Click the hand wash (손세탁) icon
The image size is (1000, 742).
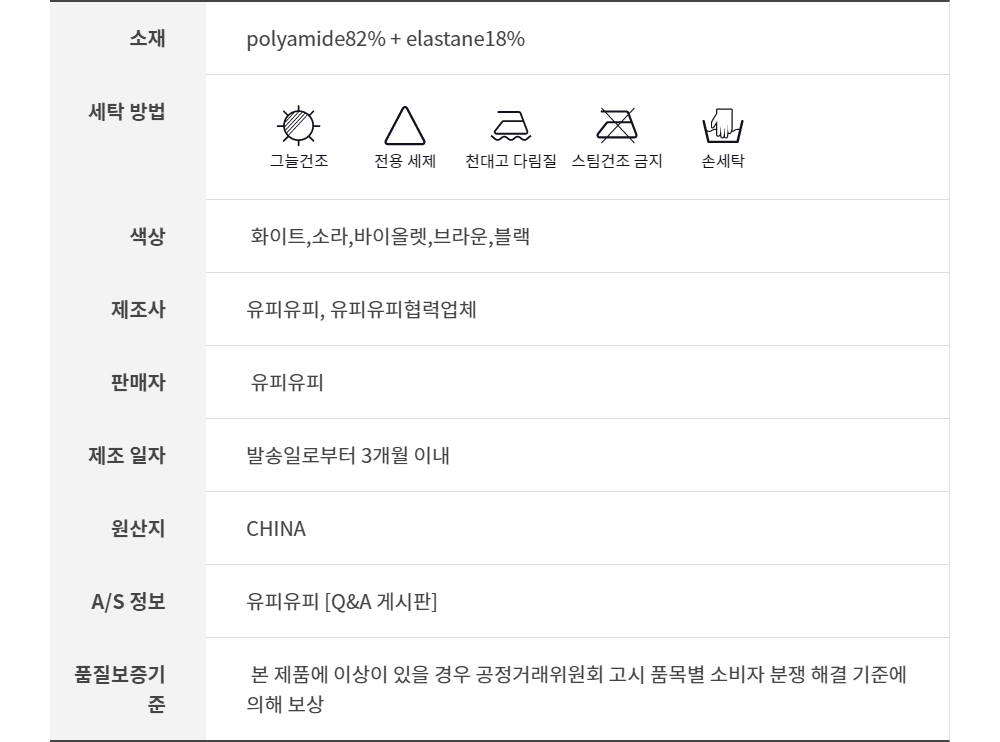point(723,126)
